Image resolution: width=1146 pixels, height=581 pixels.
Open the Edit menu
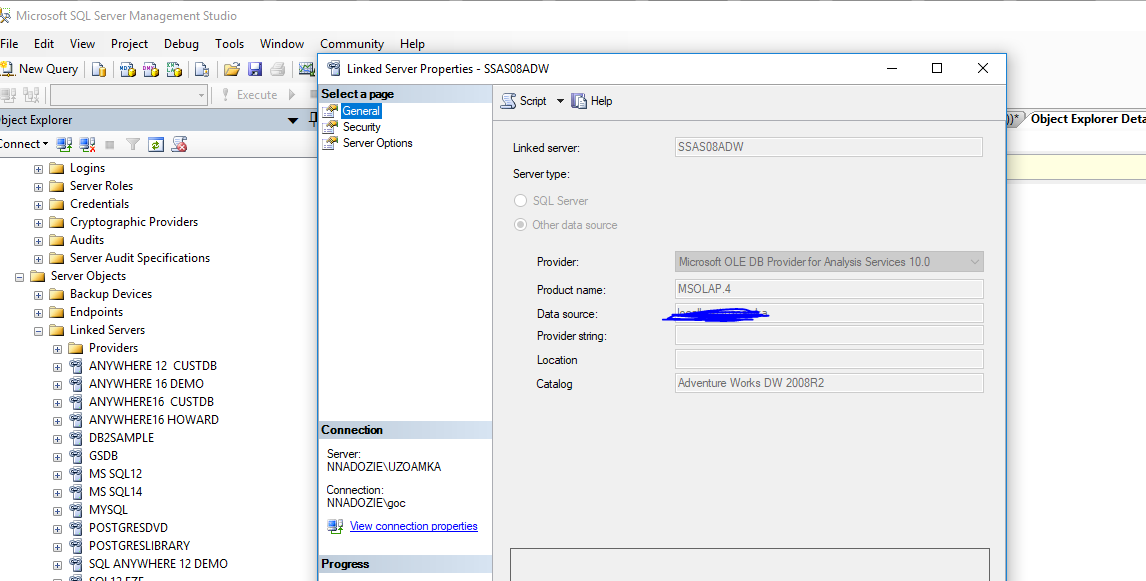point(44,44)
